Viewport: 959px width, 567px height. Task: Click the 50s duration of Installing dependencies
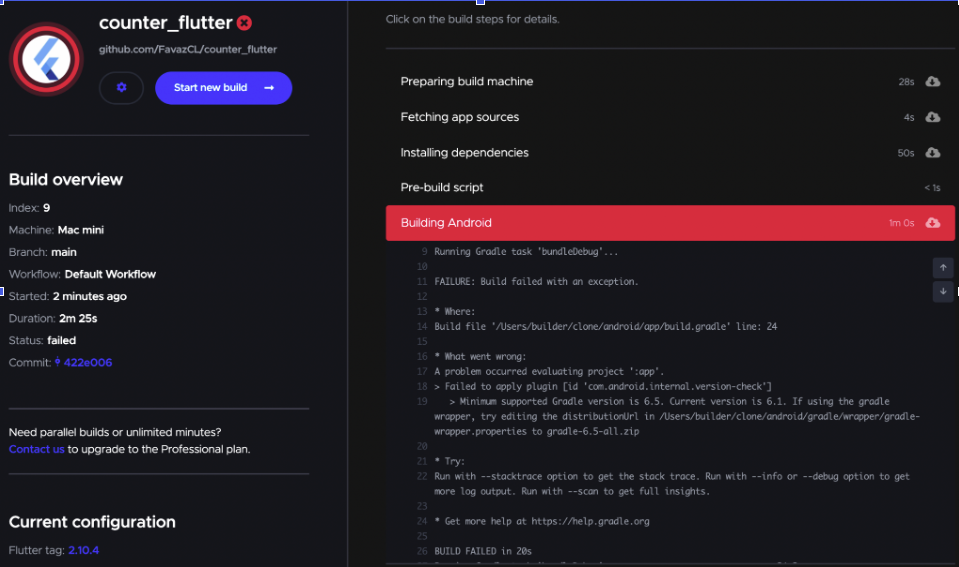(x=906, y=153)
